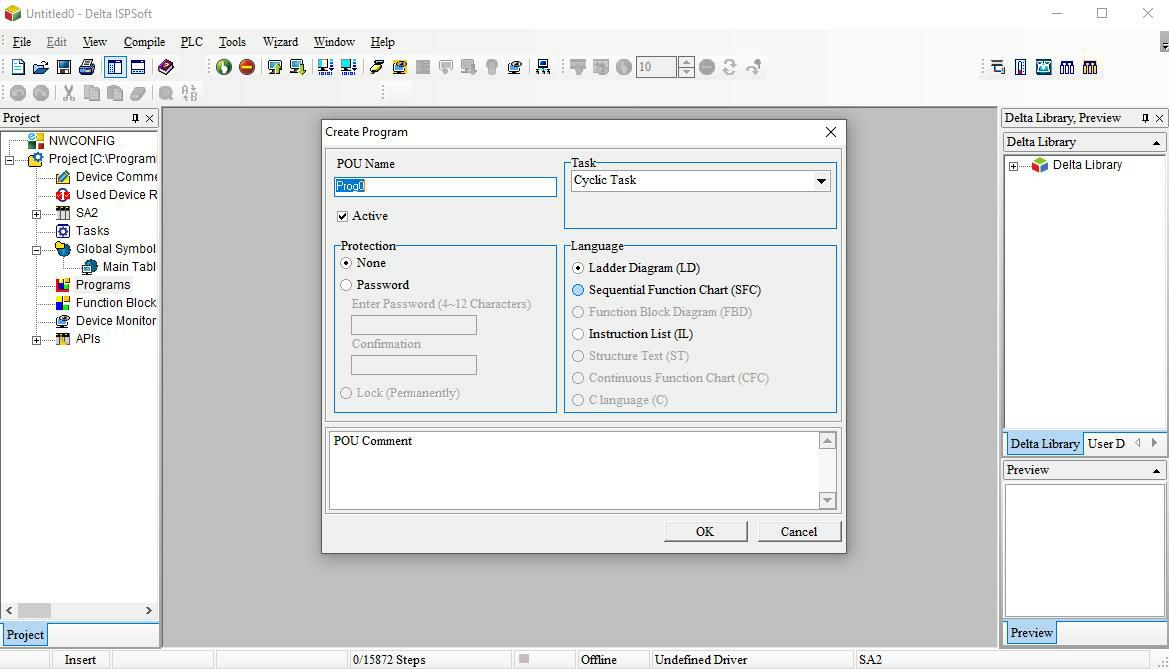
Task: Collapse the Global Symbols node
Action: tap(37, 250)
